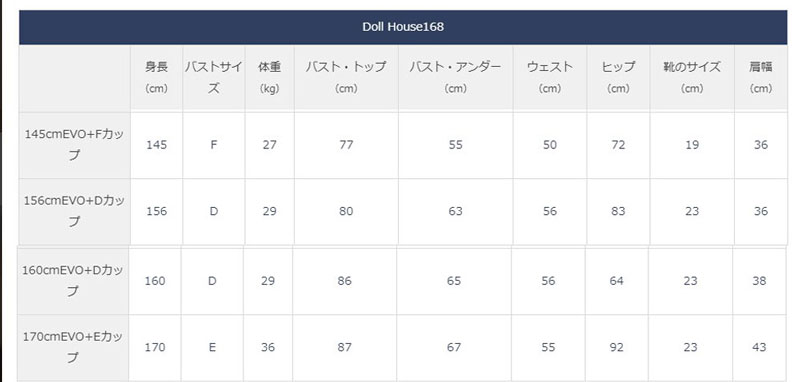Select the ヒップ (cm) column header
800x382 pixels.
pyautogui.click(x=618, y=78)
